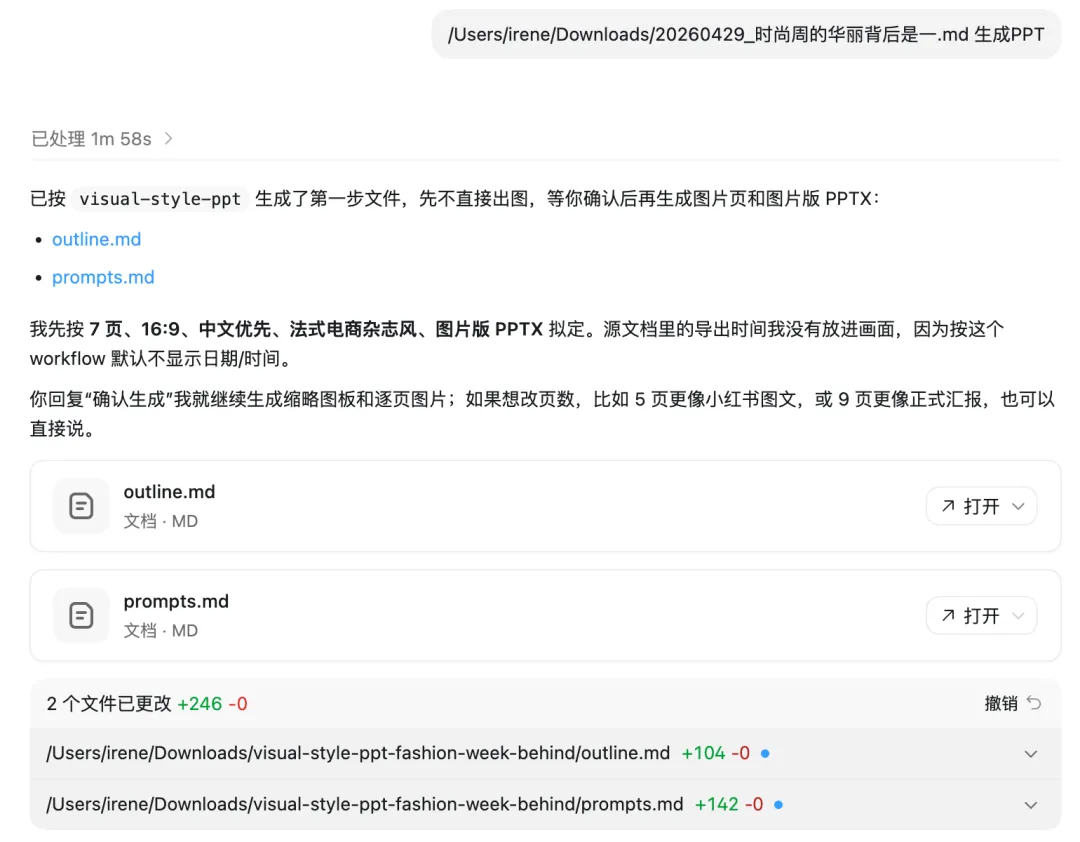Click the outline.md title in the file card

[x=169, y=492]
